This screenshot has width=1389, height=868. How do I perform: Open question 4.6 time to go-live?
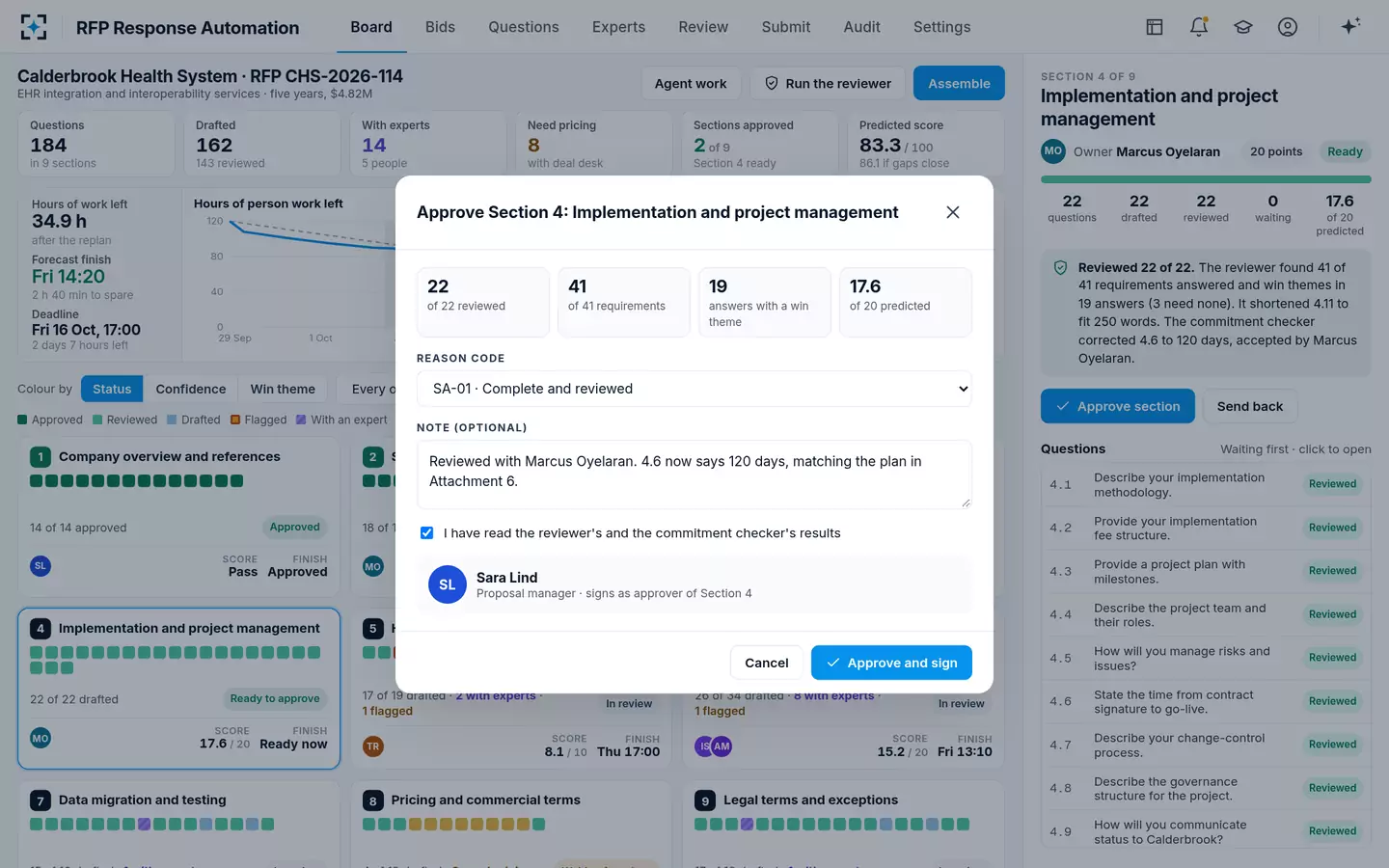point(1206,701)
